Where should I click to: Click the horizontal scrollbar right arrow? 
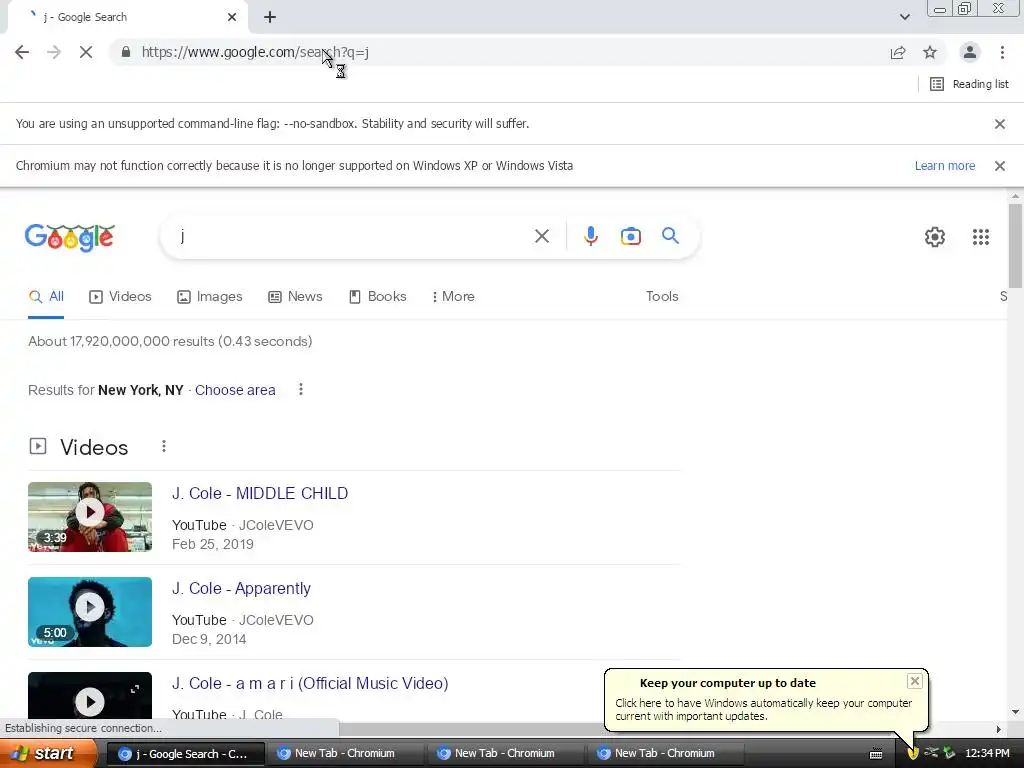click(x=999, y=729)
